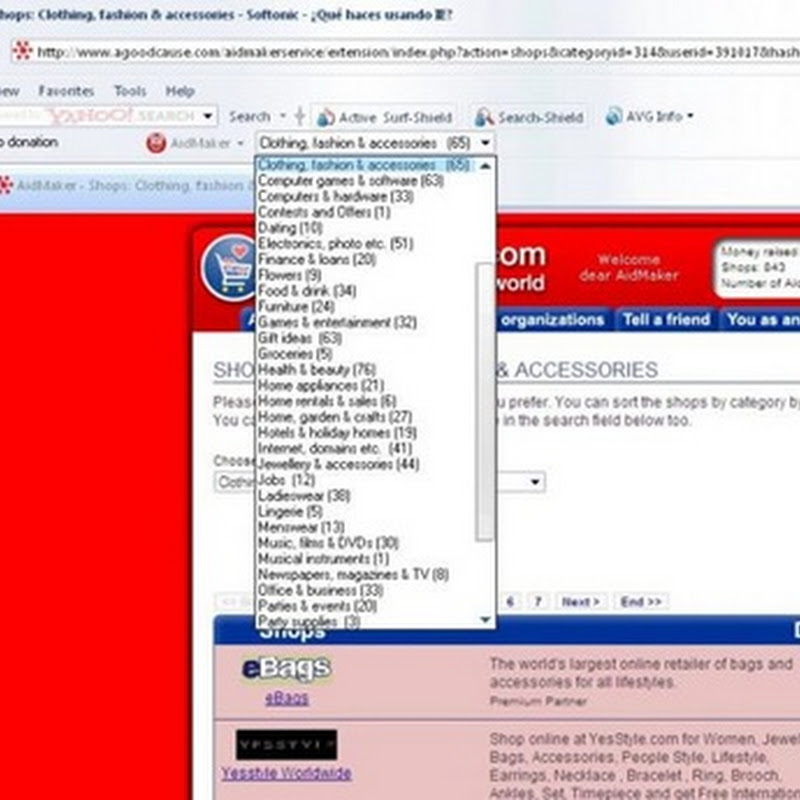Click the Search toolbar button
The width and height of the screenshot is (800, 800).
tap(249, 116)
